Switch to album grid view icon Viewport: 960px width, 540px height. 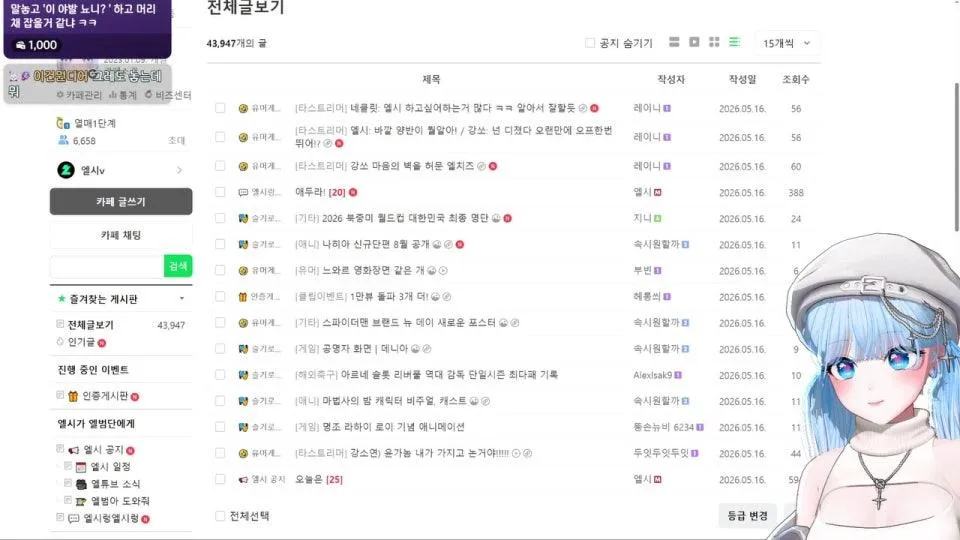click(714, 42)
